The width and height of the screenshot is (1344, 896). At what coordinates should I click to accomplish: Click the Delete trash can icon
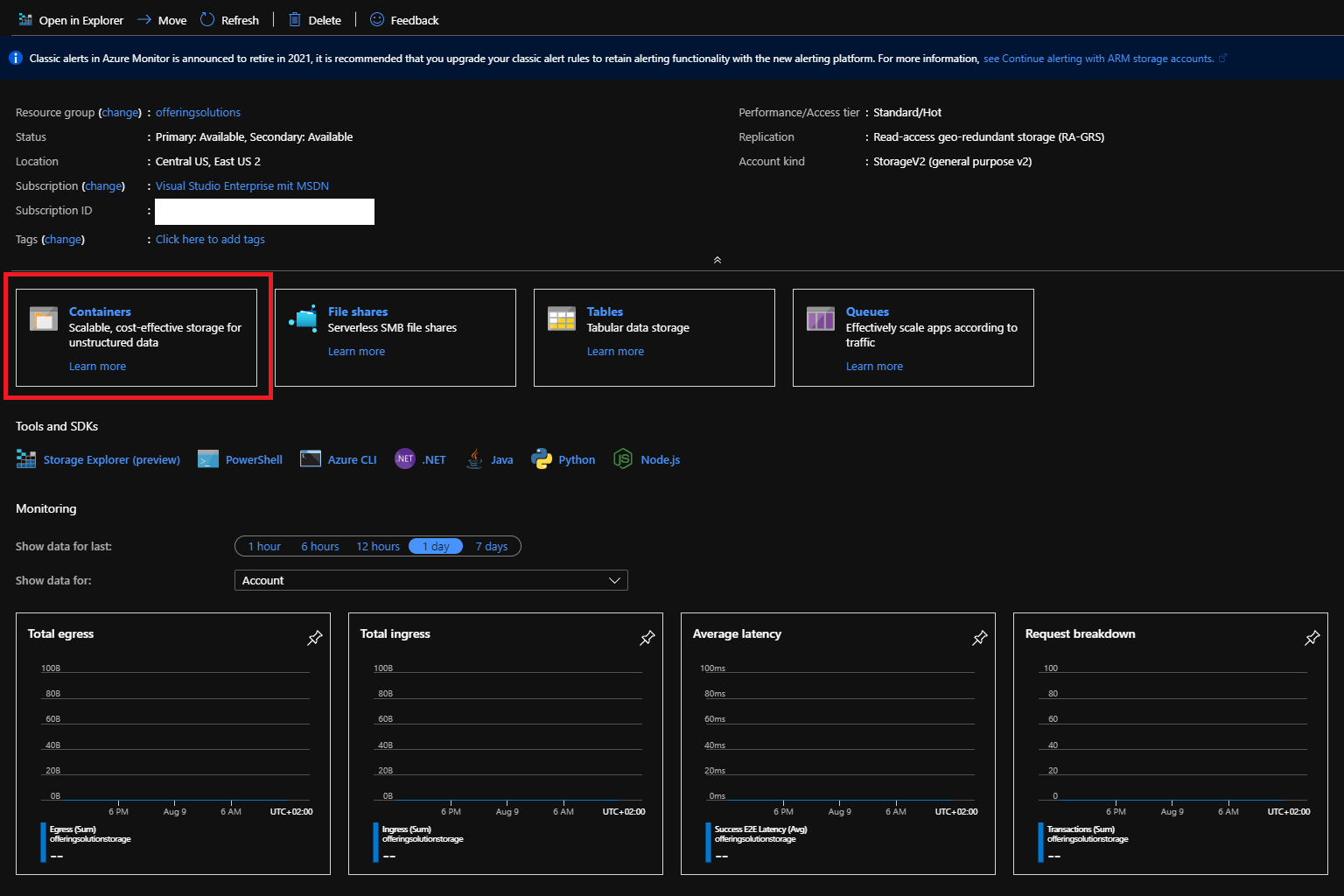tap(295, 19)
